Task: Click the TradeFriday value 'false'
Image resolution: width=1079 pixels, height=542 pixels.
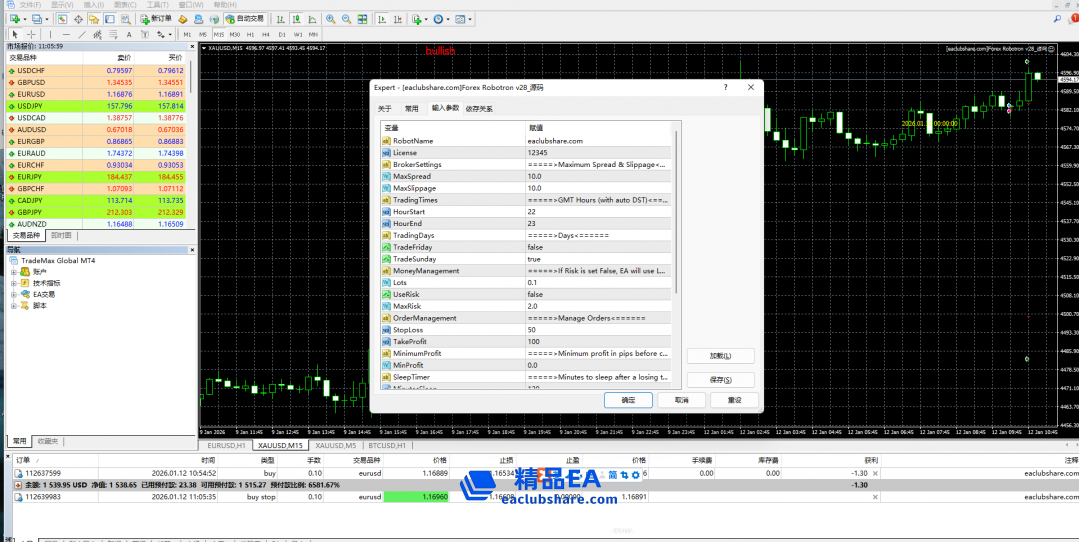Action: pos(535,247)
